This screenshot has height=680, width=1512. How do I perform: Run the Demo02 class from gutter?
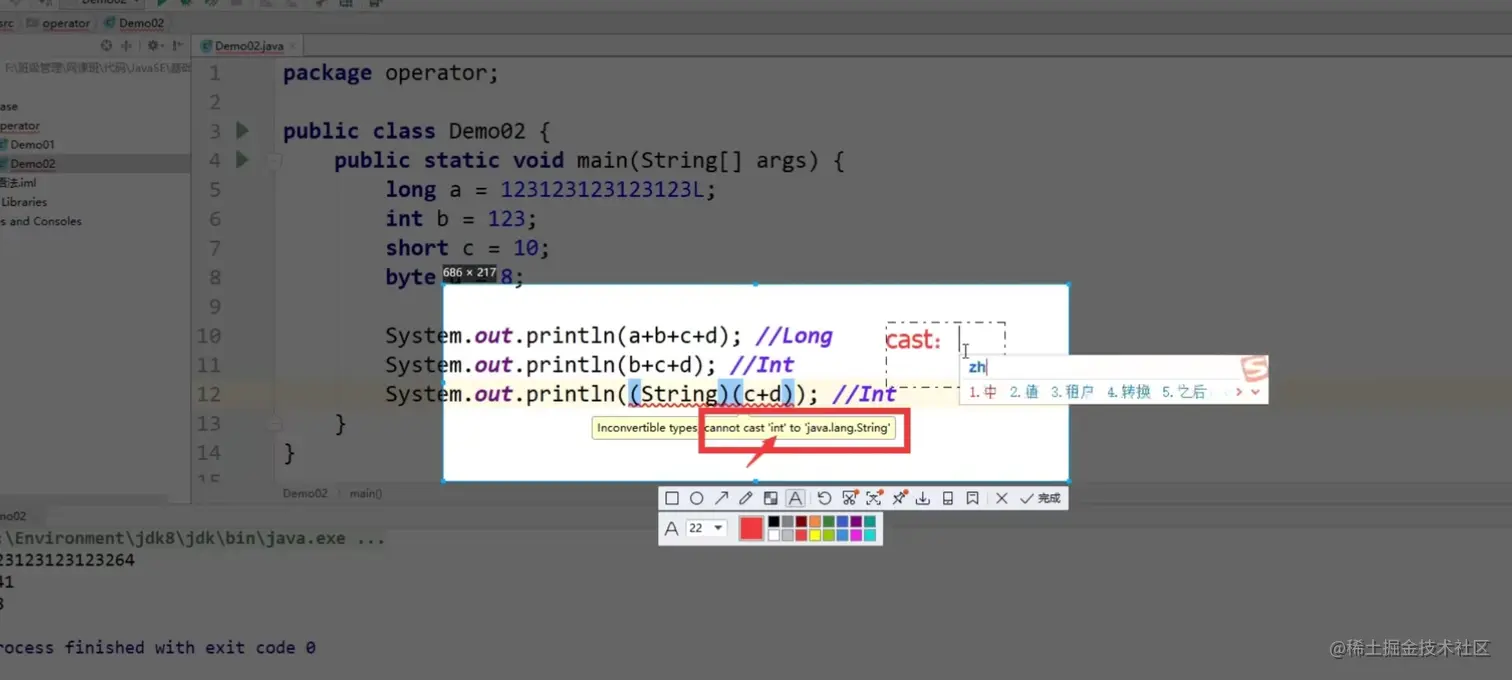[240, 130]
